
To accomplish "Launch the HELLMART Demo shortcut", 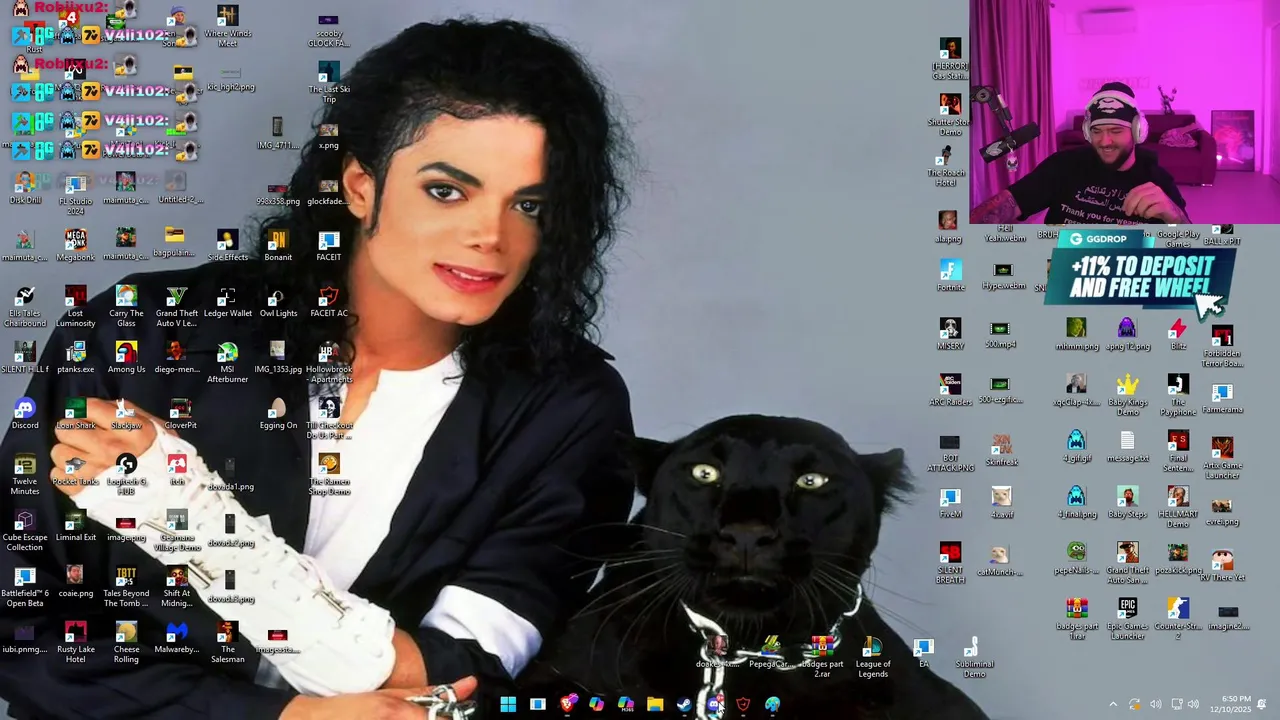I will (1178, 507).
